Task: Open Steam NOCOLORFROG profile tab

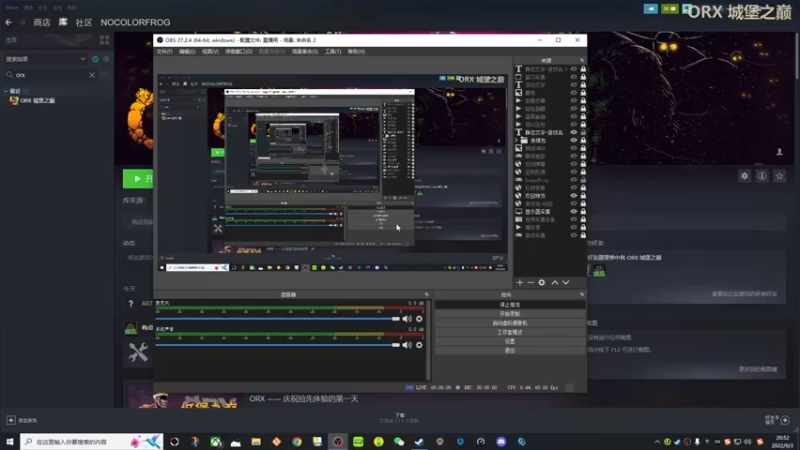Action: coord(135,22)
